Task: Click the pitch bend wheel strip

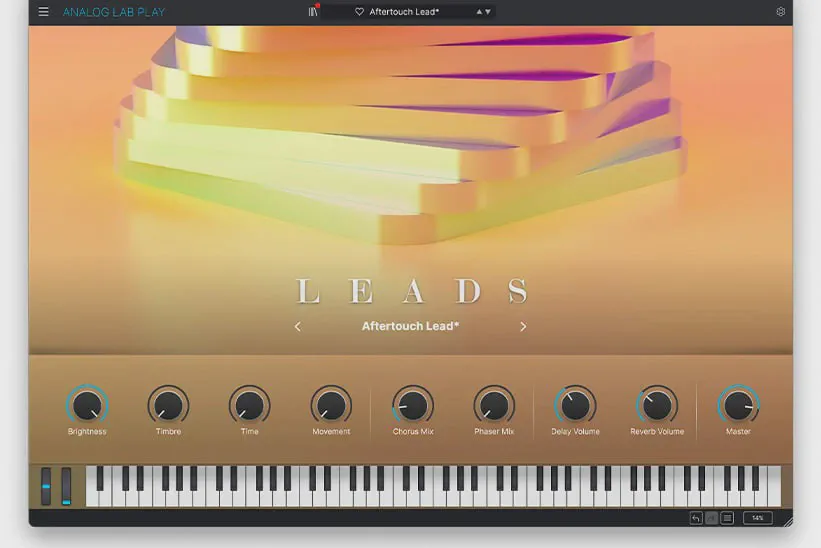Action: tap(46, 486)
